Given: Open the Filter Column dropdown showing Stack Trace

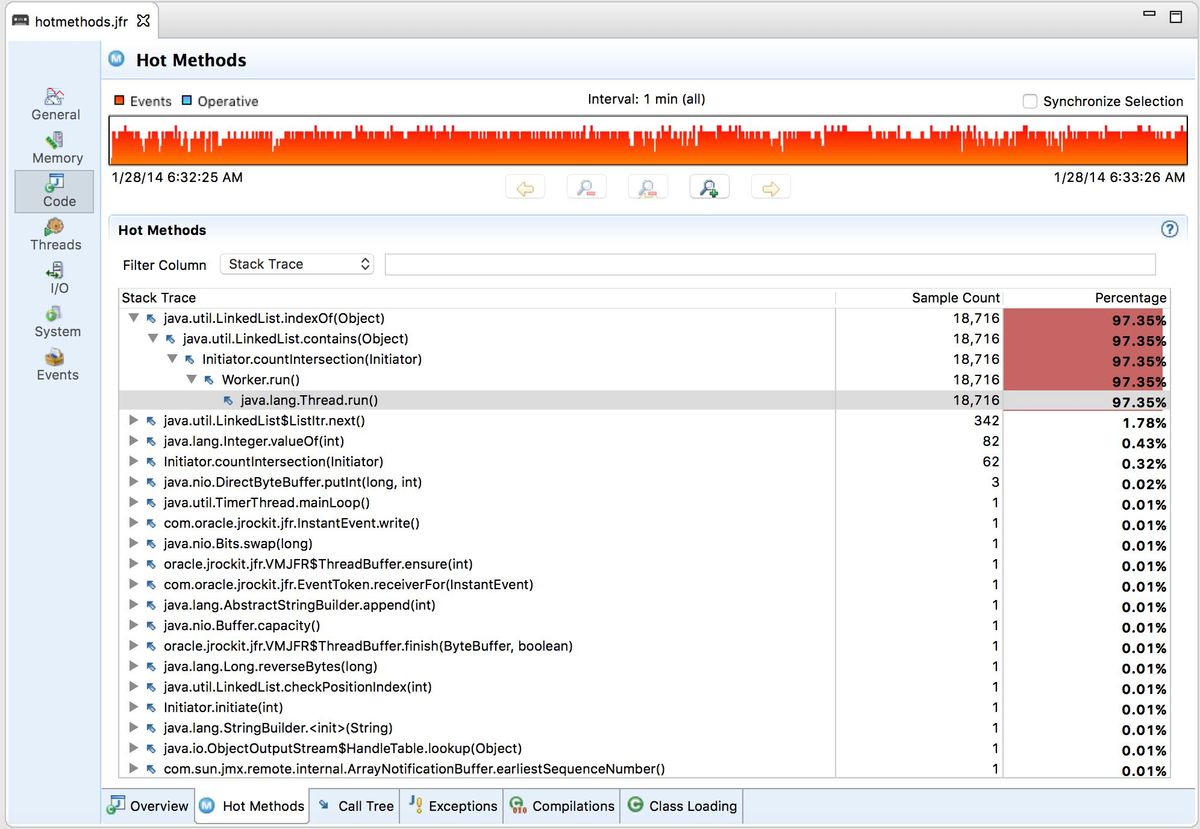Looking at the screenshot, I should (297, 264).
